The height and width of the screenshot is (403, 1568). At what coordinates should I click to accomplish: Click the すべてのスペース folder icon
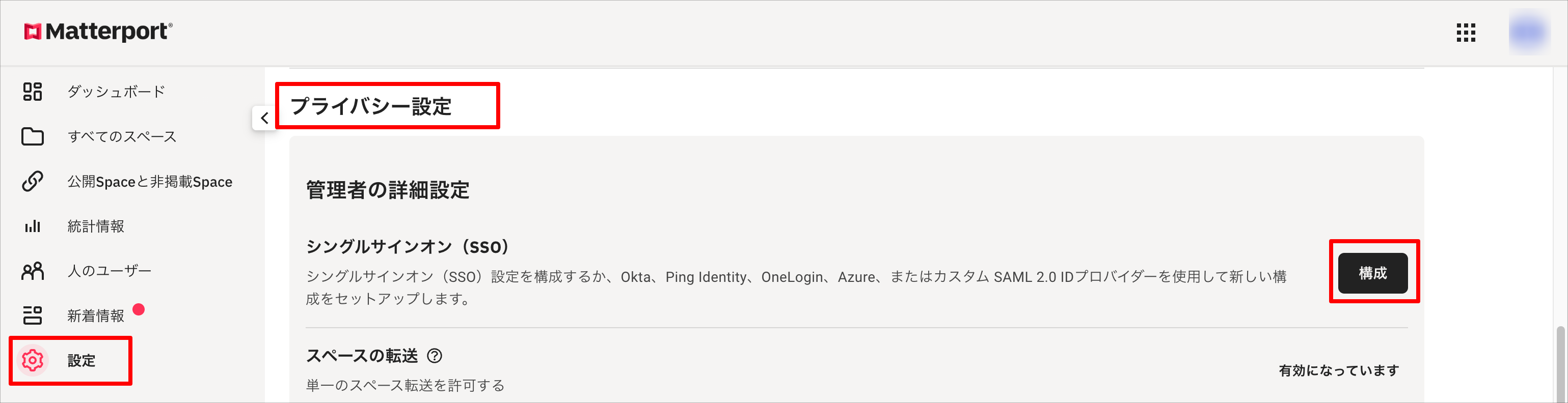click(32, 137)
